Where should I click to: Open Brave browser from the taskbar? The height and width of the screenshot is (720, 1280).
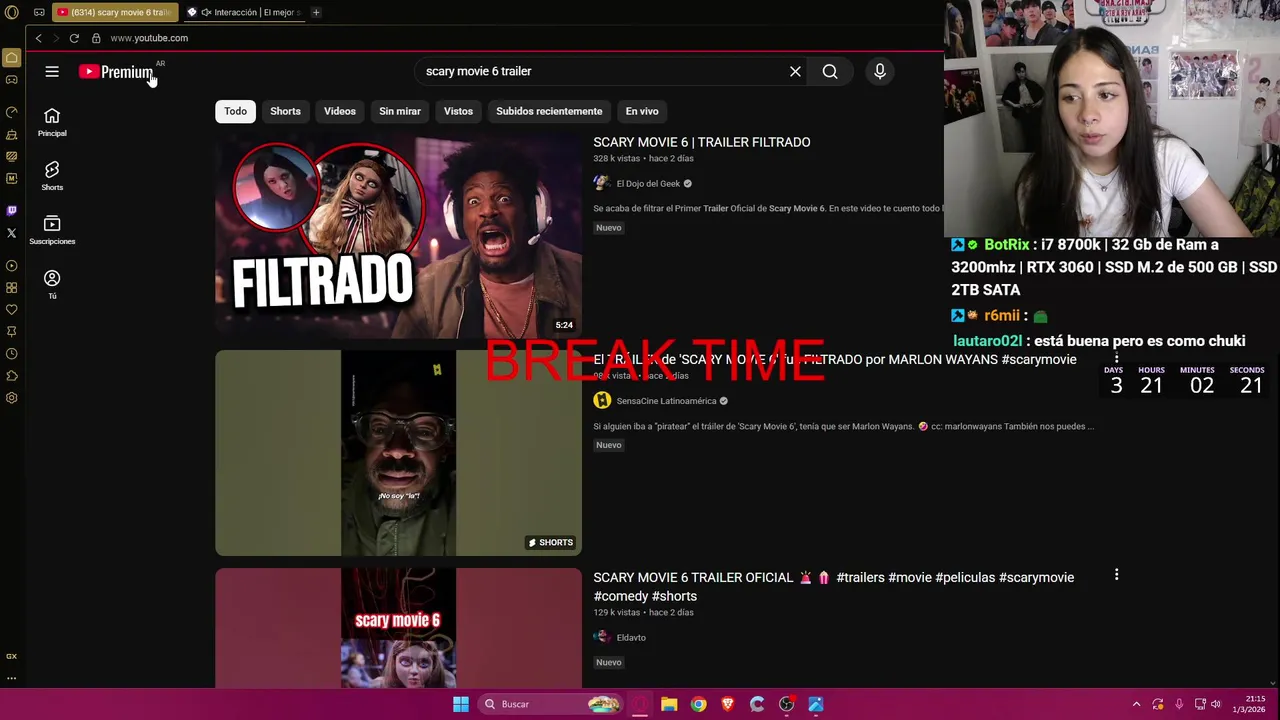(728, 704)
